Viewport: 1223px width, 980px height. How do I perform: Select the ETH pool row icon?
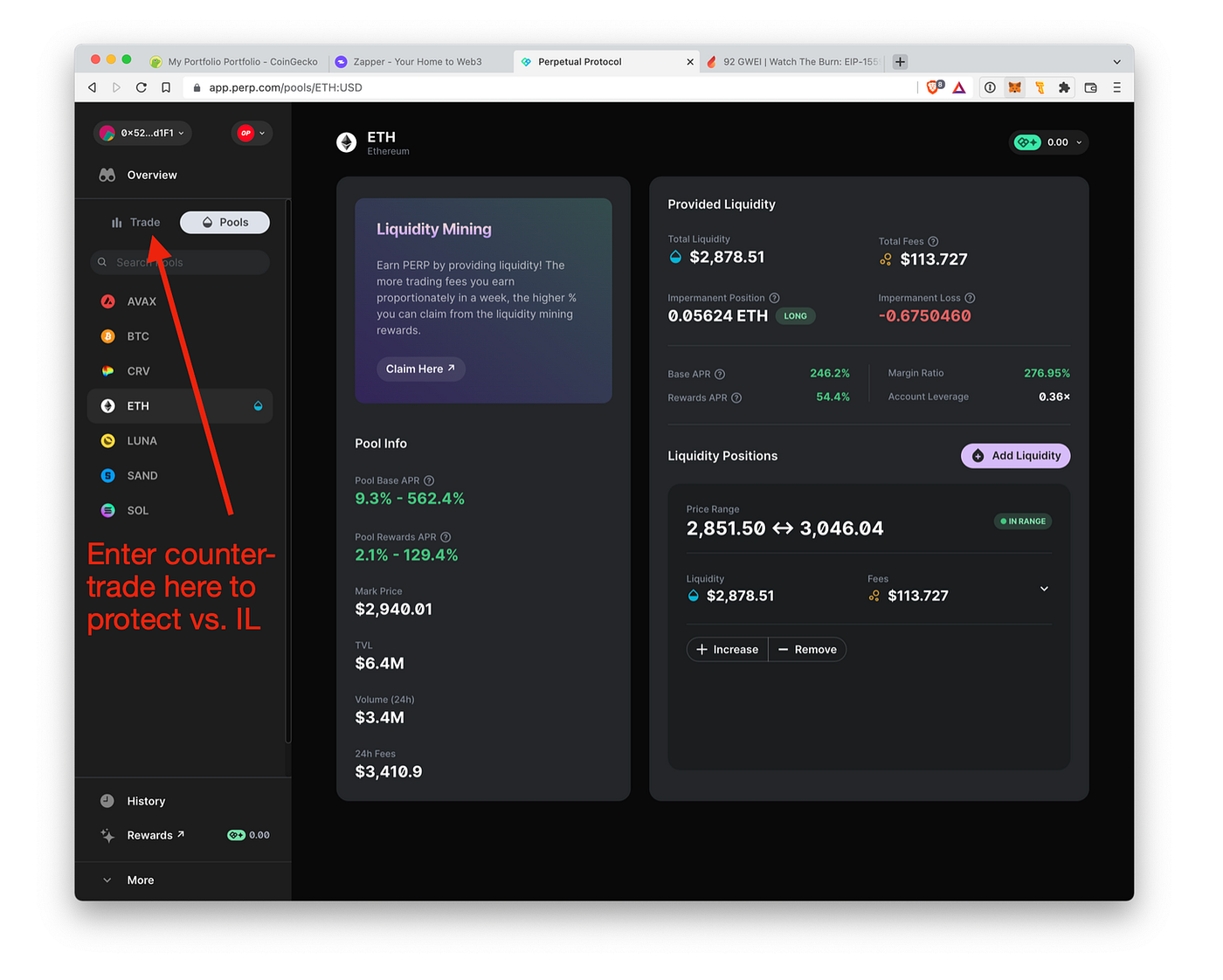pos(108,406)
